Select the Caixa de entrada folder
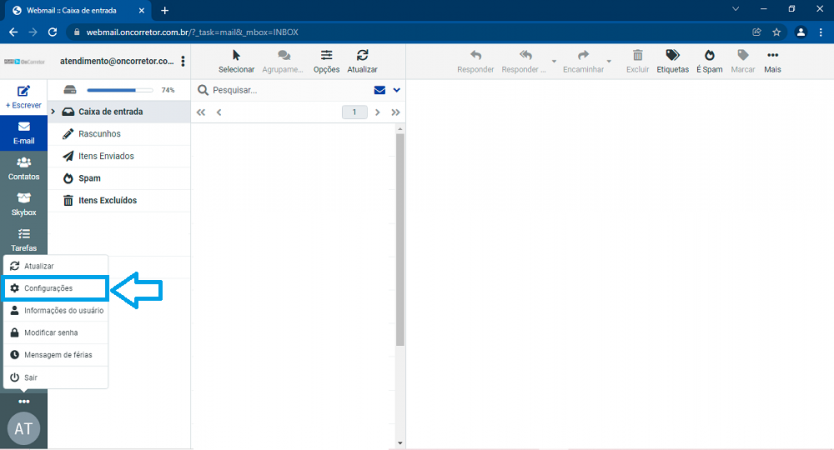 click(119, 112)
